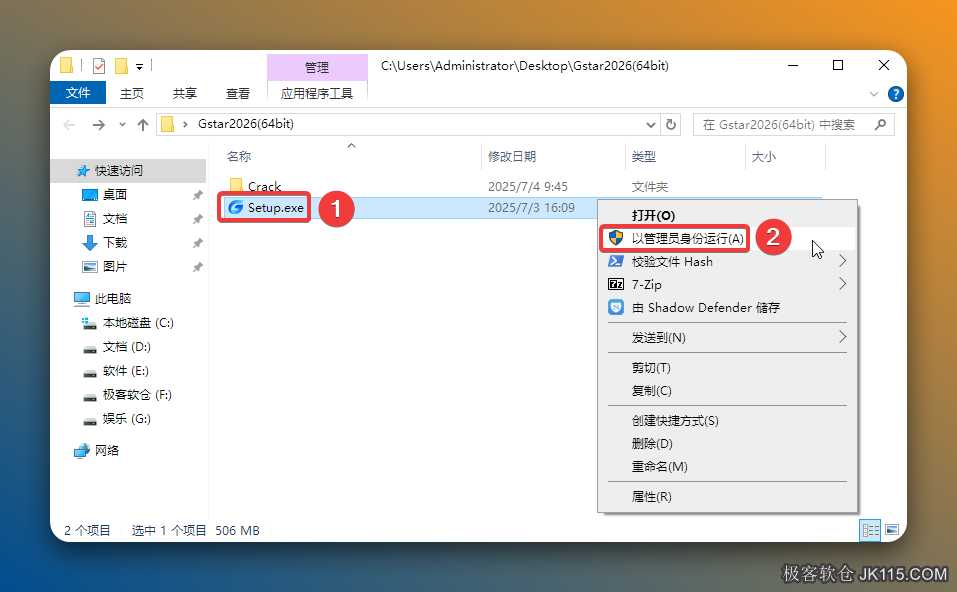
Task: Open 下载 in quick access
Action: (115, 242)
